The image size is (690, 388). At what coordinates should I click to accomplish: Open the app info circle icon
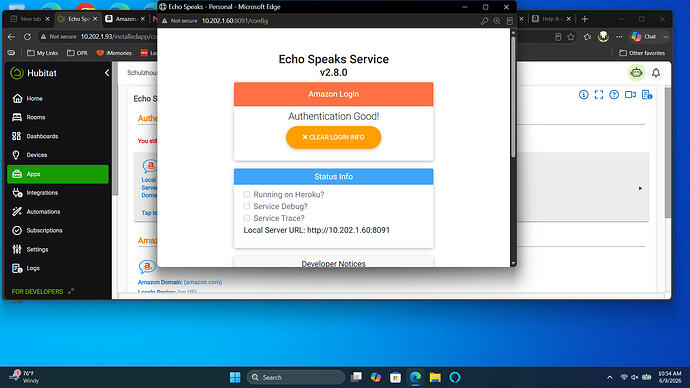(584, 95)
